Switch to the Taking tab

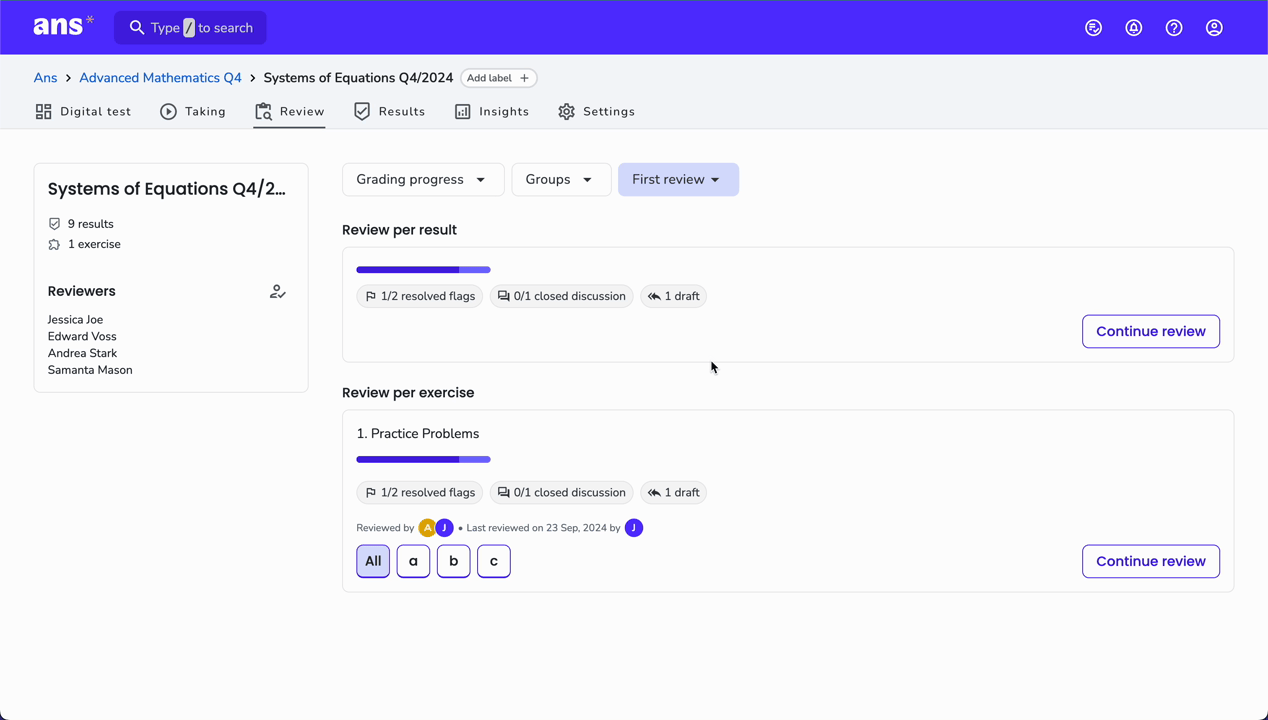click(193, 112)
